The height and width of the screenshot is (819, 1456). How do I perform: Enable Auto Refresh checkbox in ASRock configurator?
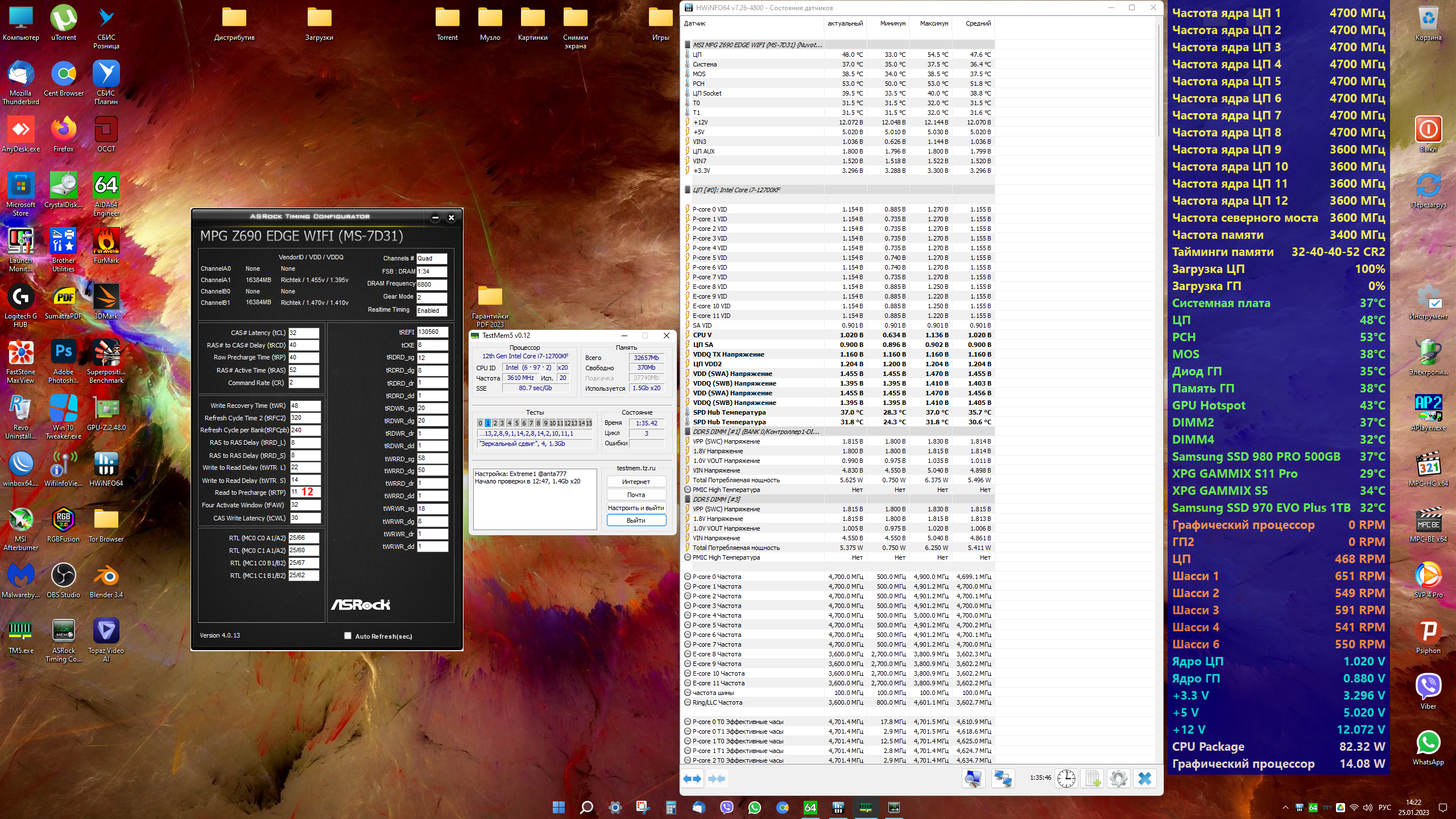pyautogui.click(x=348, y=636)
